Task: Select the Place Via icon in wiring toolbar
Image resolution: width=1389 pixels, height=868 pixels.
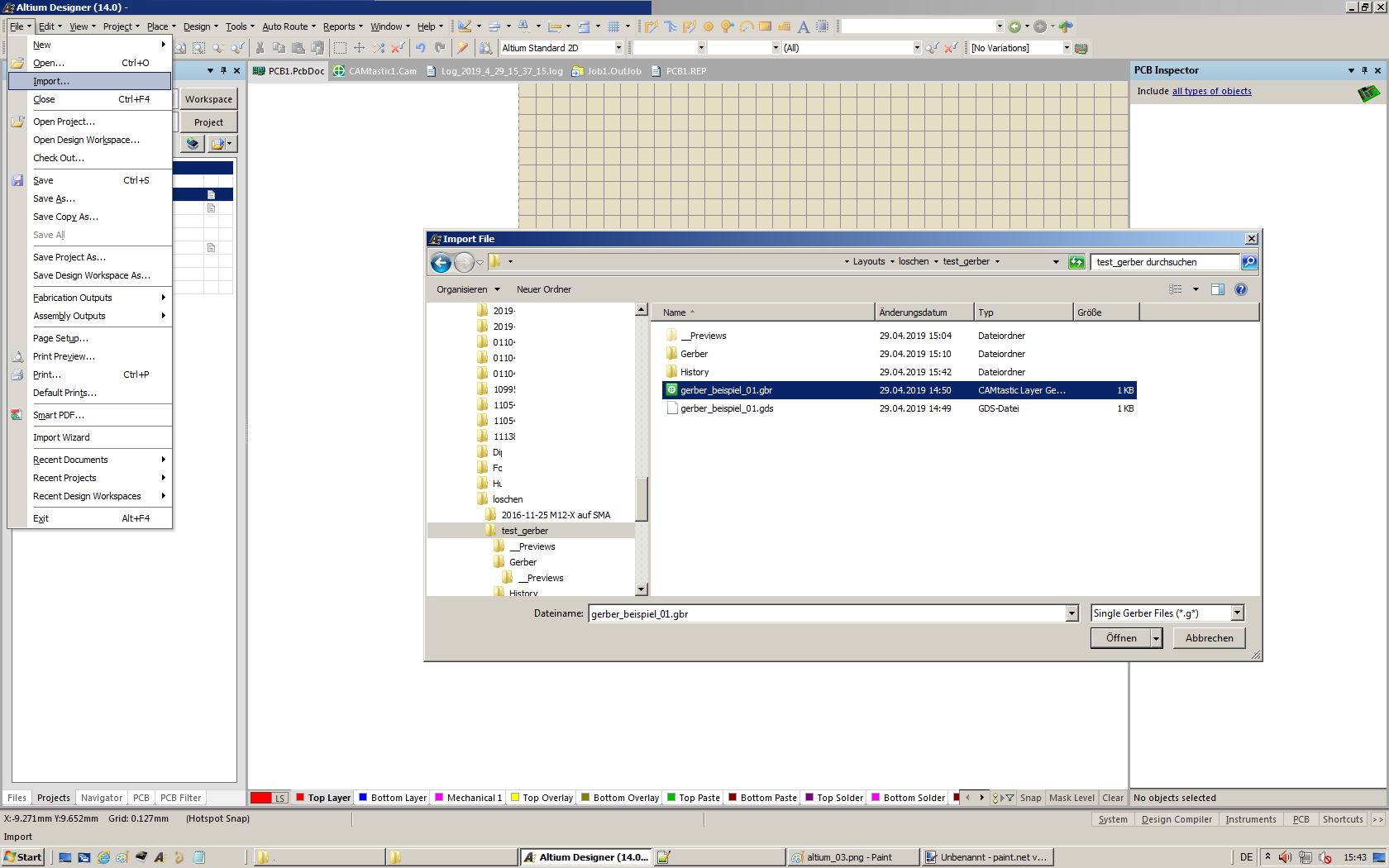Action: click(728, 26)
